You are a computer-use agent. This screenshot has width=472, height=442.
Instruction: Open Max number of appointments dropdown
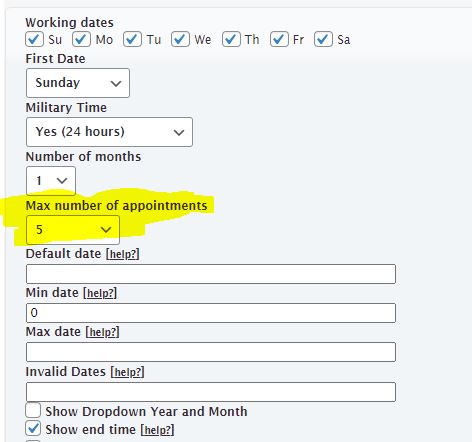coord(73,230)
